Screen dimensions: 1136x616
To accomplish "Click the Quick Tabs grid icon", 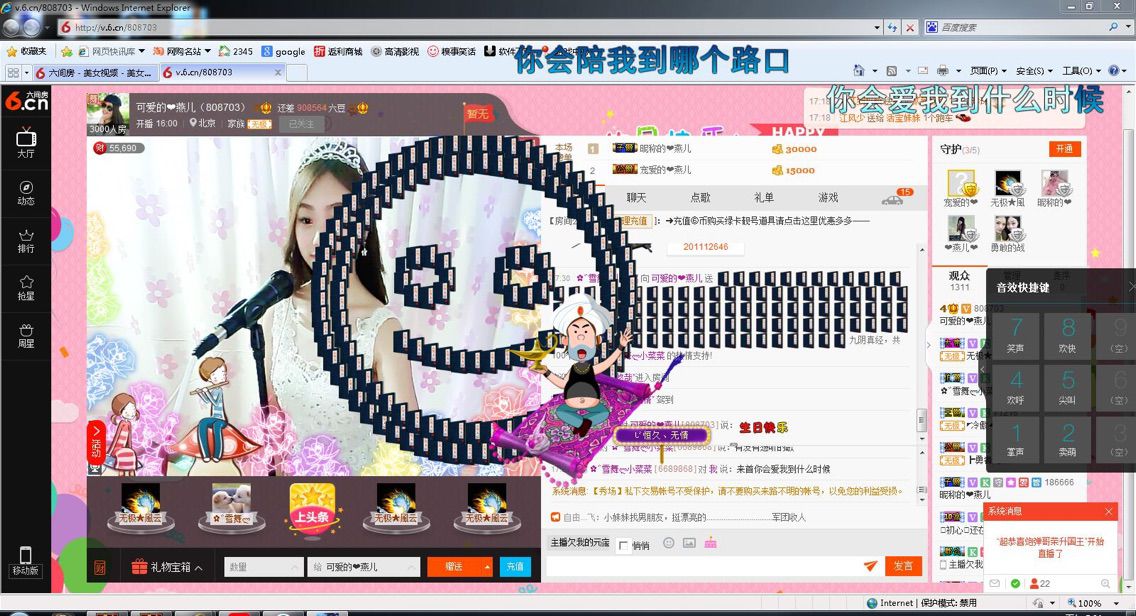I will (13, 72).
